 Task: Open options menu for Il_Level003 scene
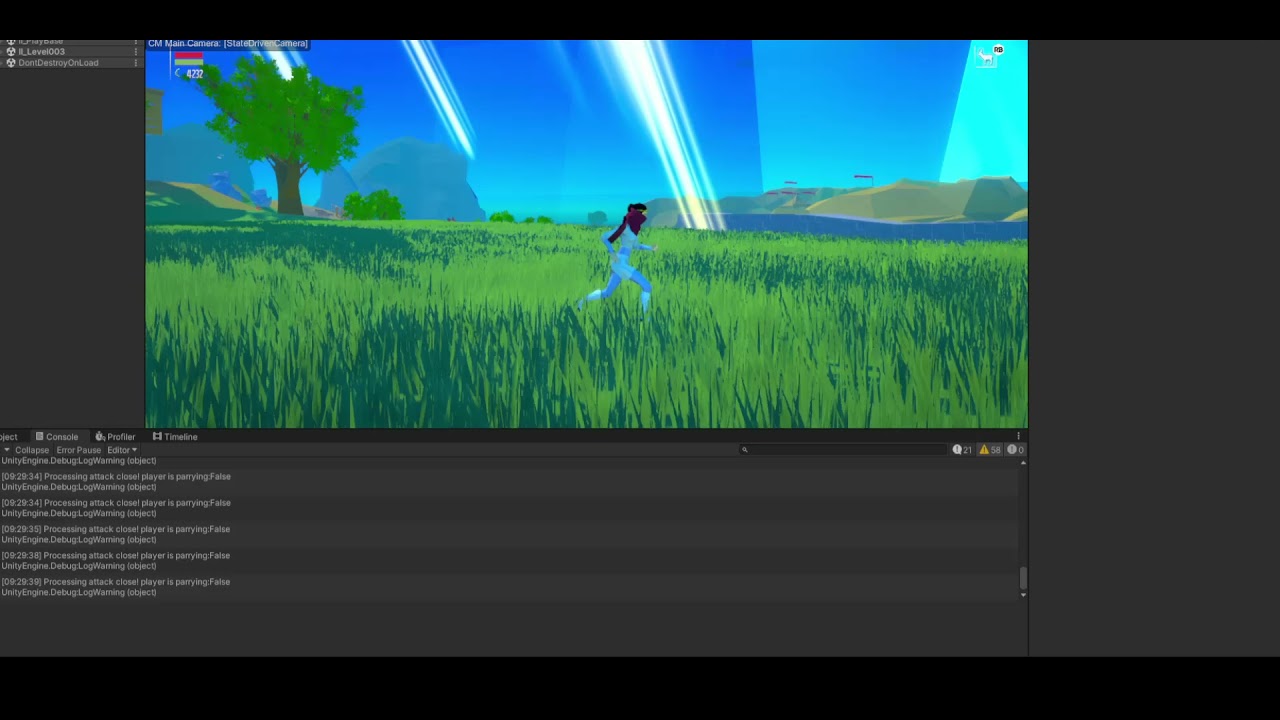136,52
